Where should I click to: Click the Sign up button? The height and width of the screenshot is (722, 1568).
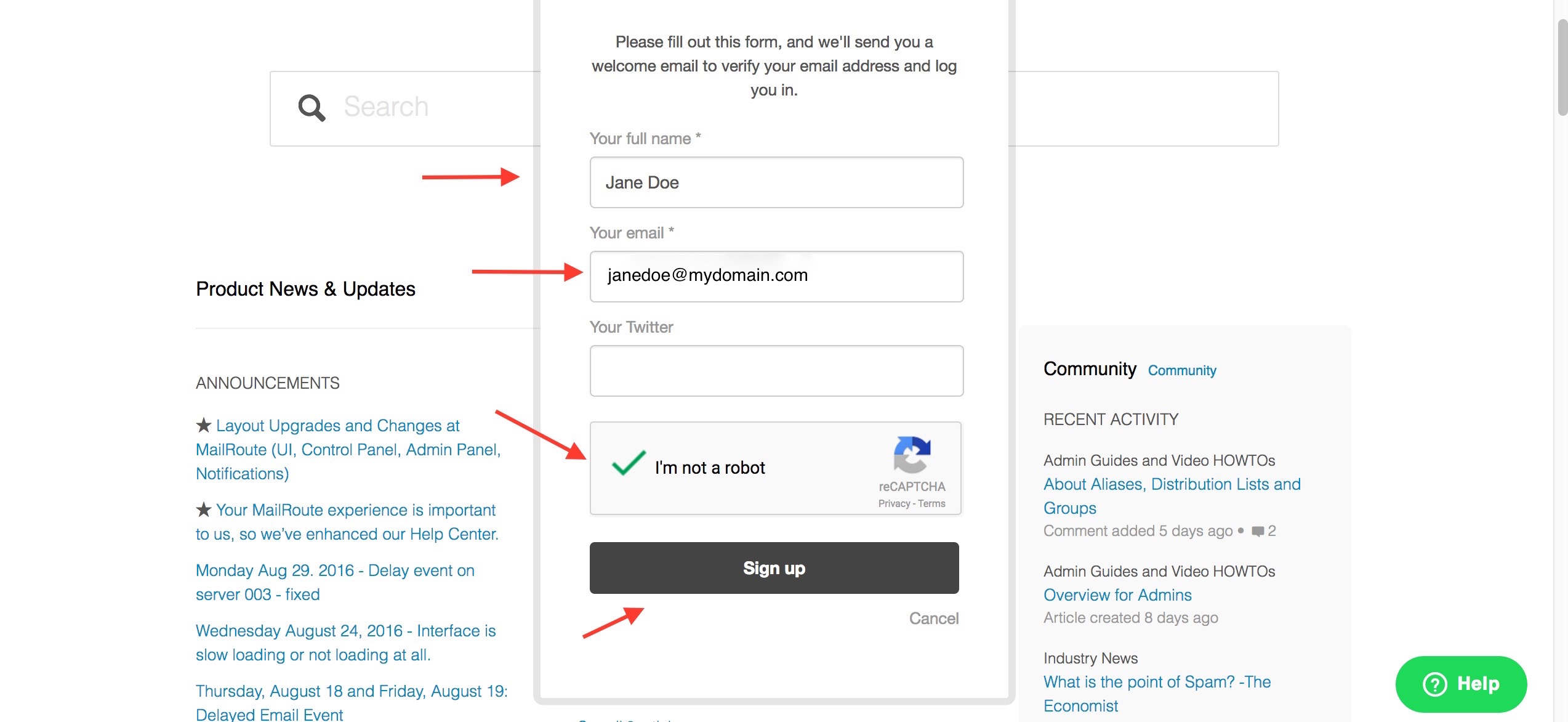[774, 568]
